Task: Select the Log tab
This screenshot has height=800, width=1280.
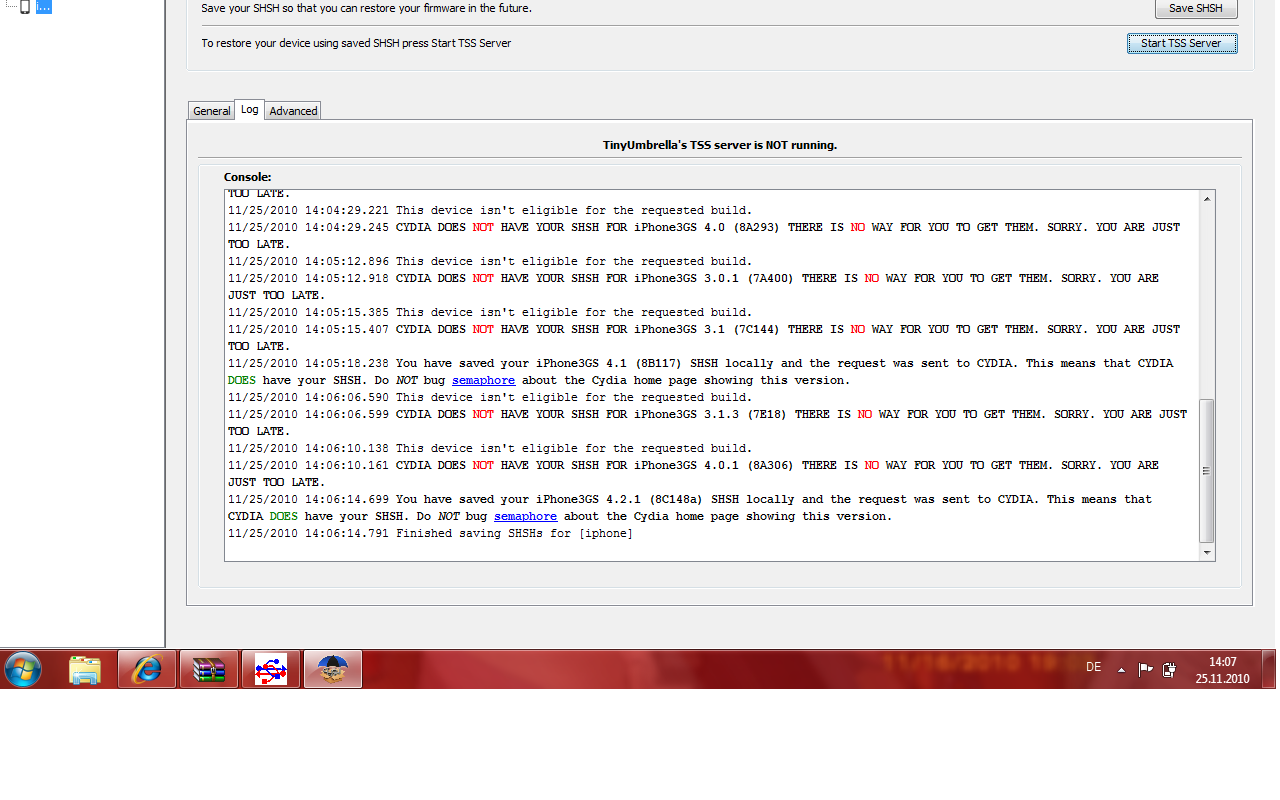Action: pyautogui.click(x=249, y=109)
